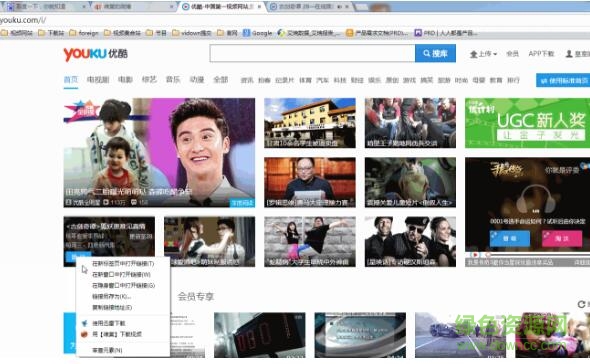Select 在新窗口中打开链接 from context menu
This screenshot has height=364, width=590.
click(123, 275)
